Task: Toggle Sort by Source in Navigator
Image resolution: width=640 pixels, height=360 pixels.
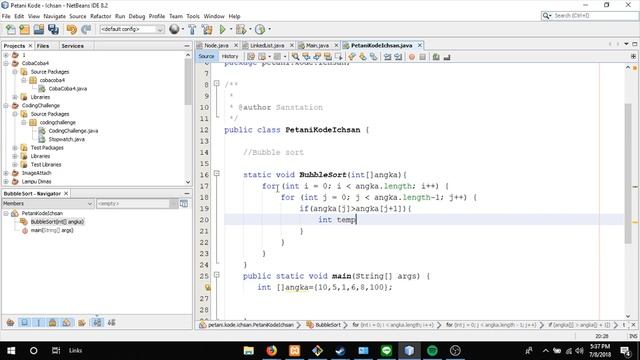Action: click(x=111, y=322)
